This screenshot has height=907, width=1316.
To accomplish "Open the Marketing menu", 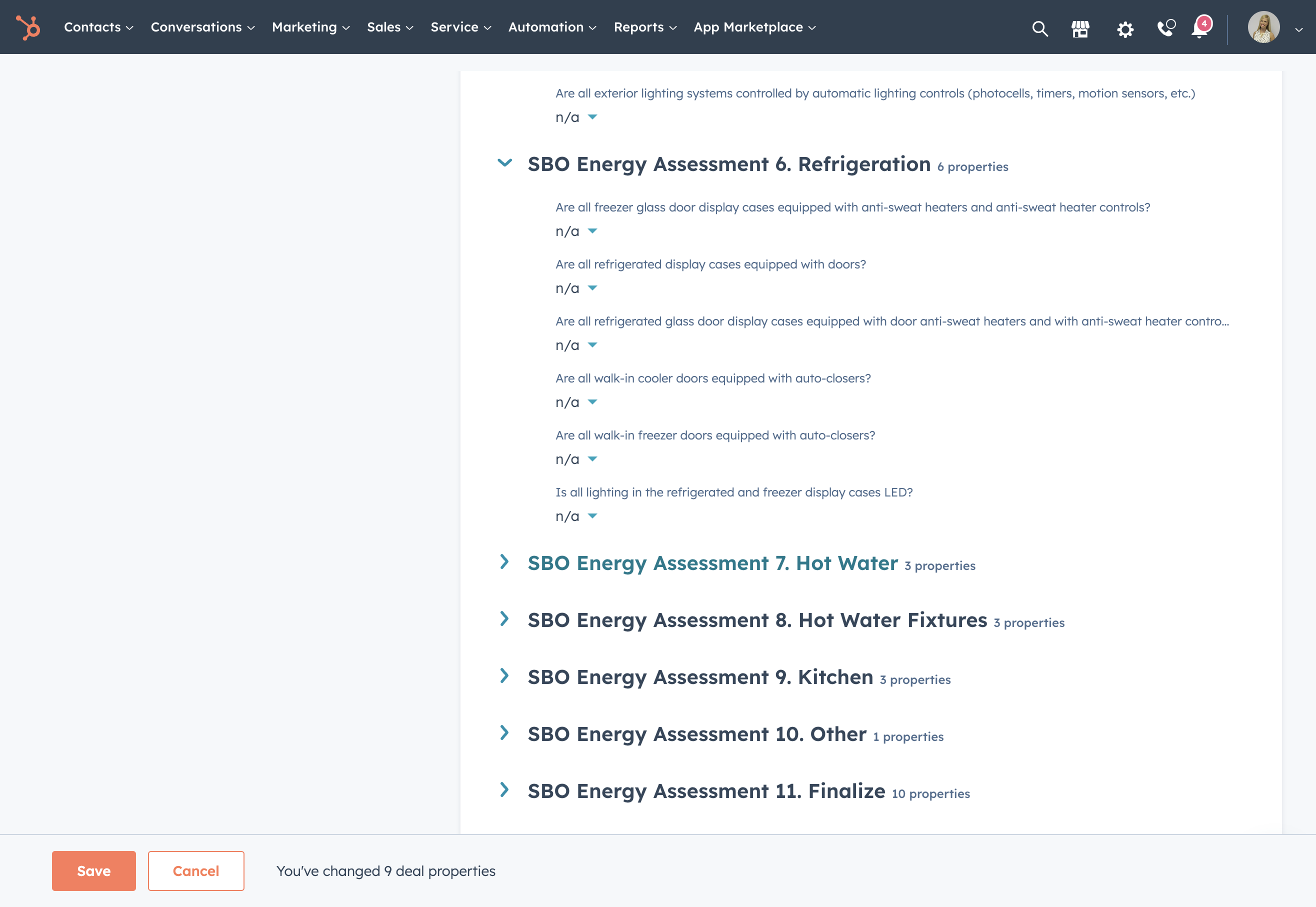I will click(x=310, y=27).
